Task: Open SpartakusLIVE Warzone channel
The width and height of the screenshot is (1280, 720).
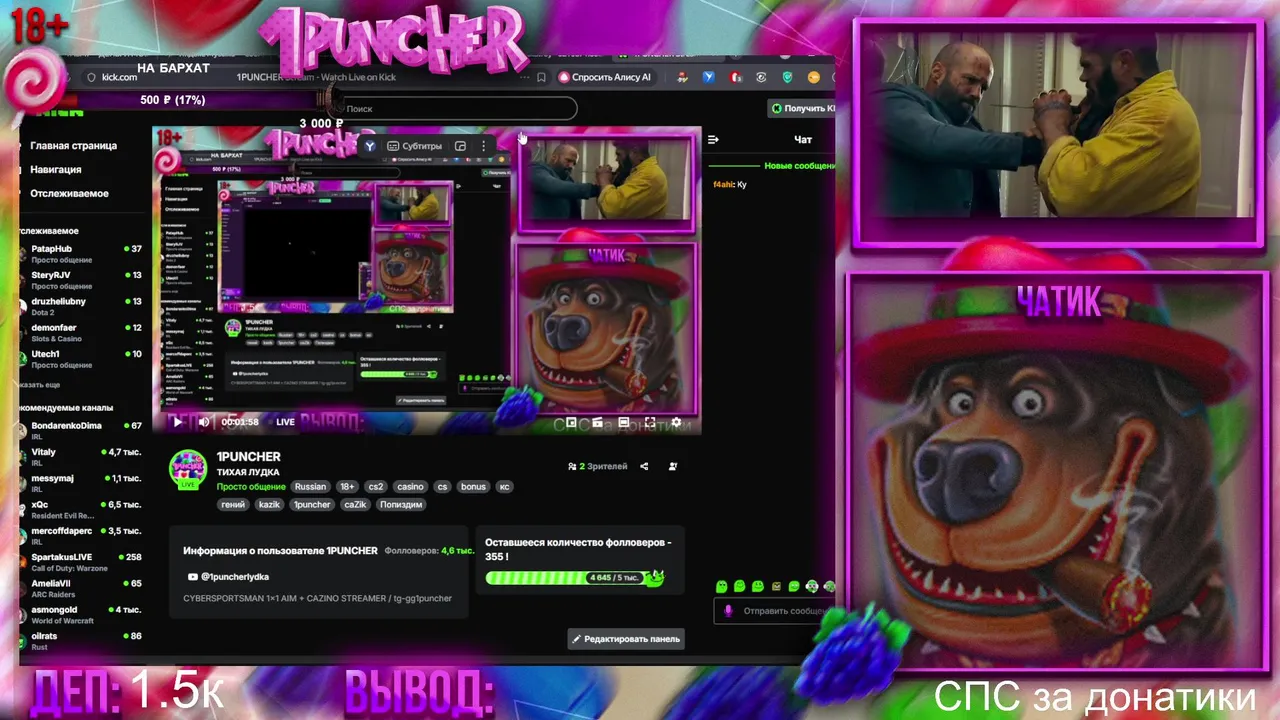Action: 82,562
